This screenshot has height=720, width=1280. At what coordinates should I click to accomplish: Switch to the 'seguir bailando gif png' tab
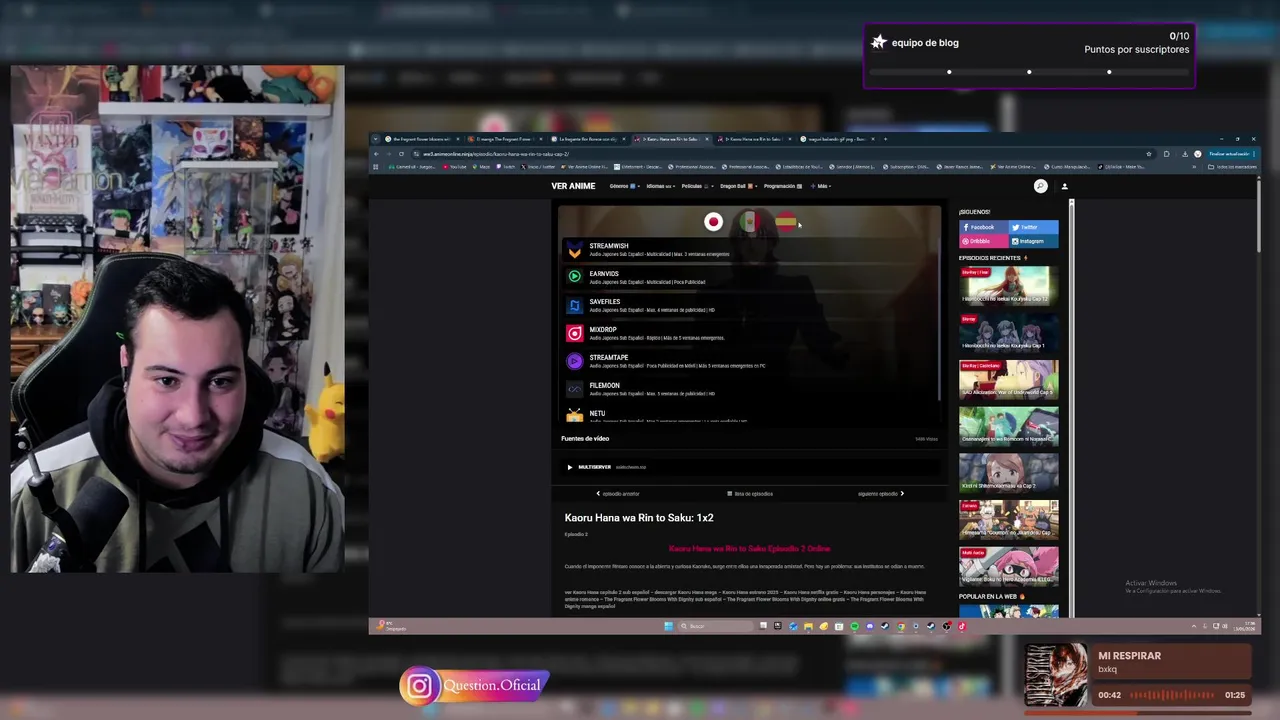point(838,139)
